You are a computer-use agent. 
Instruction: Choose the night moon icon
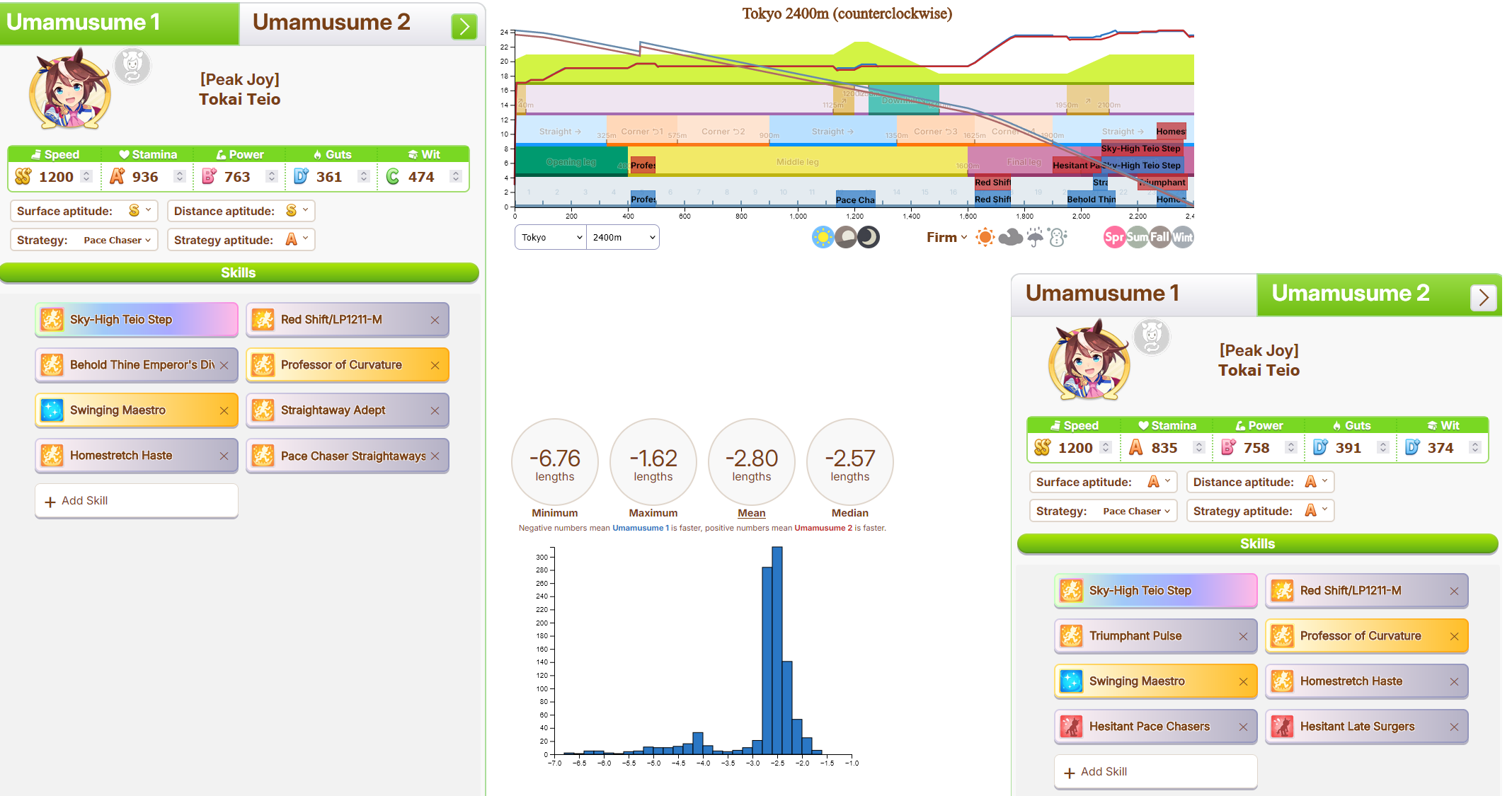[869, 237]
